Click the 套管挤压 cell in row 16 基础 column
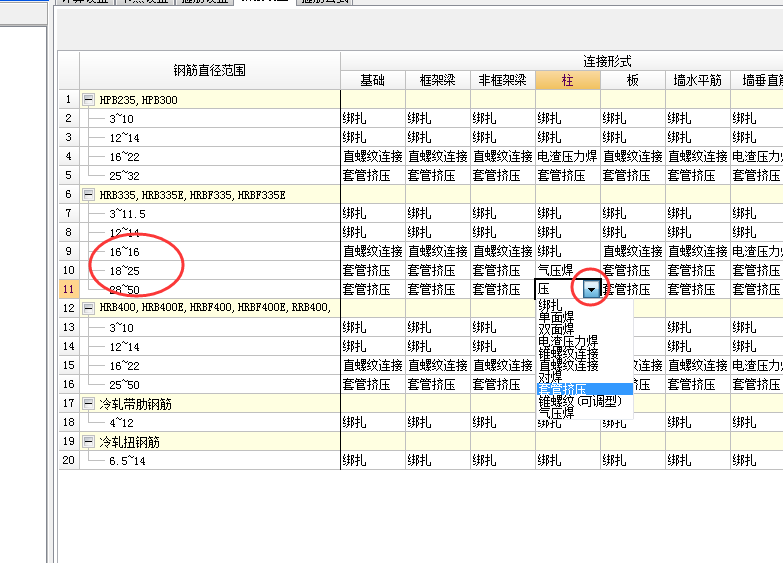The width and height of the screenshot is (783, 563). pos(373,384)
